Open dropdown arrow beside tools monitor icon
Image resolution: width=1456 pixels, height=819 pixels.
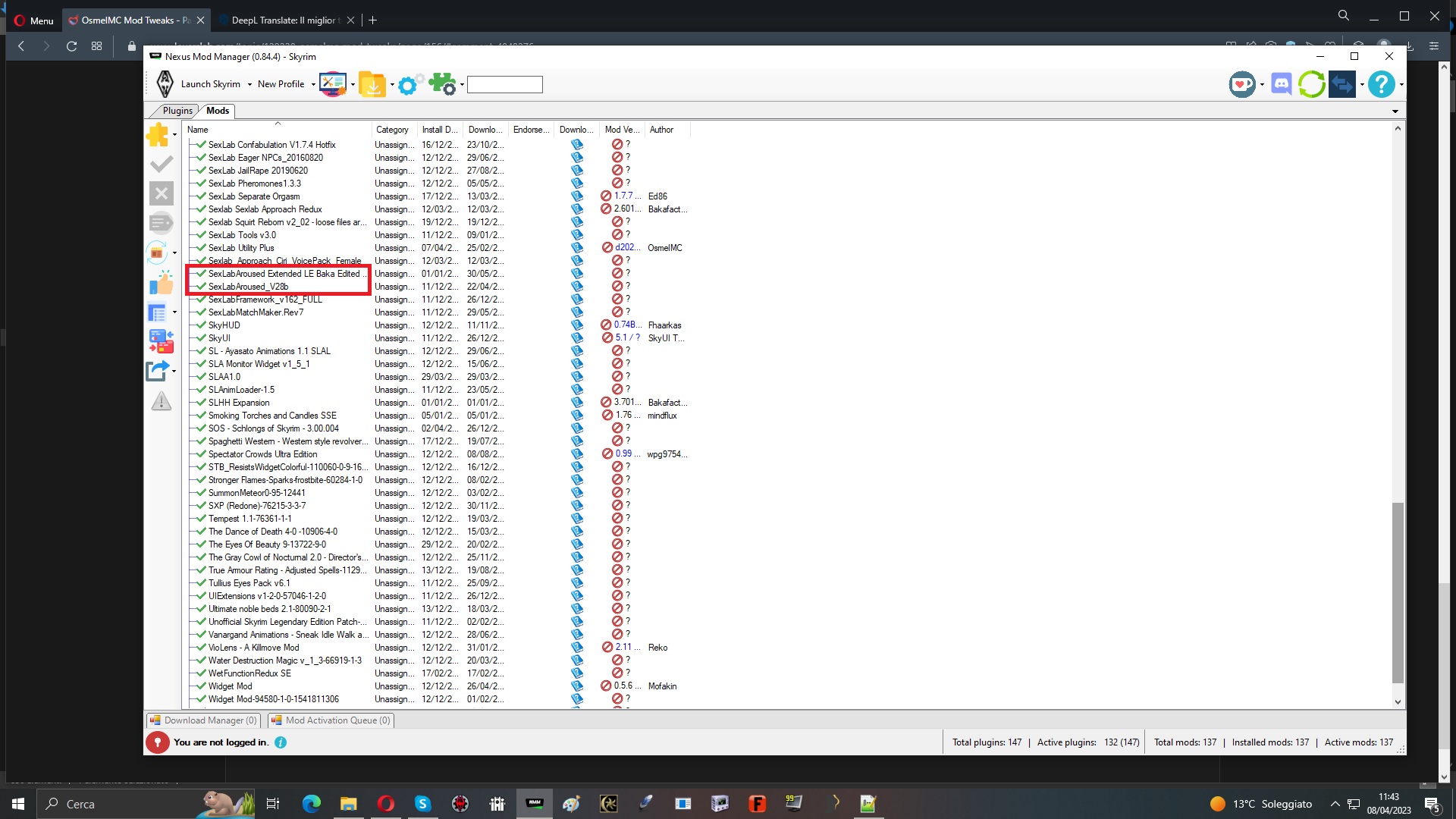[353, 85]
